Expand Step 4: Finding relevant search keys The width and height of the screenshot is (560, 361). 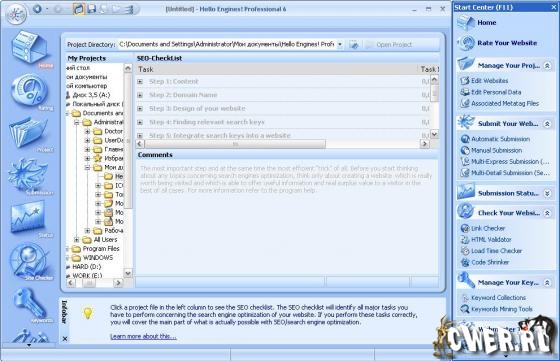(140, 122)
